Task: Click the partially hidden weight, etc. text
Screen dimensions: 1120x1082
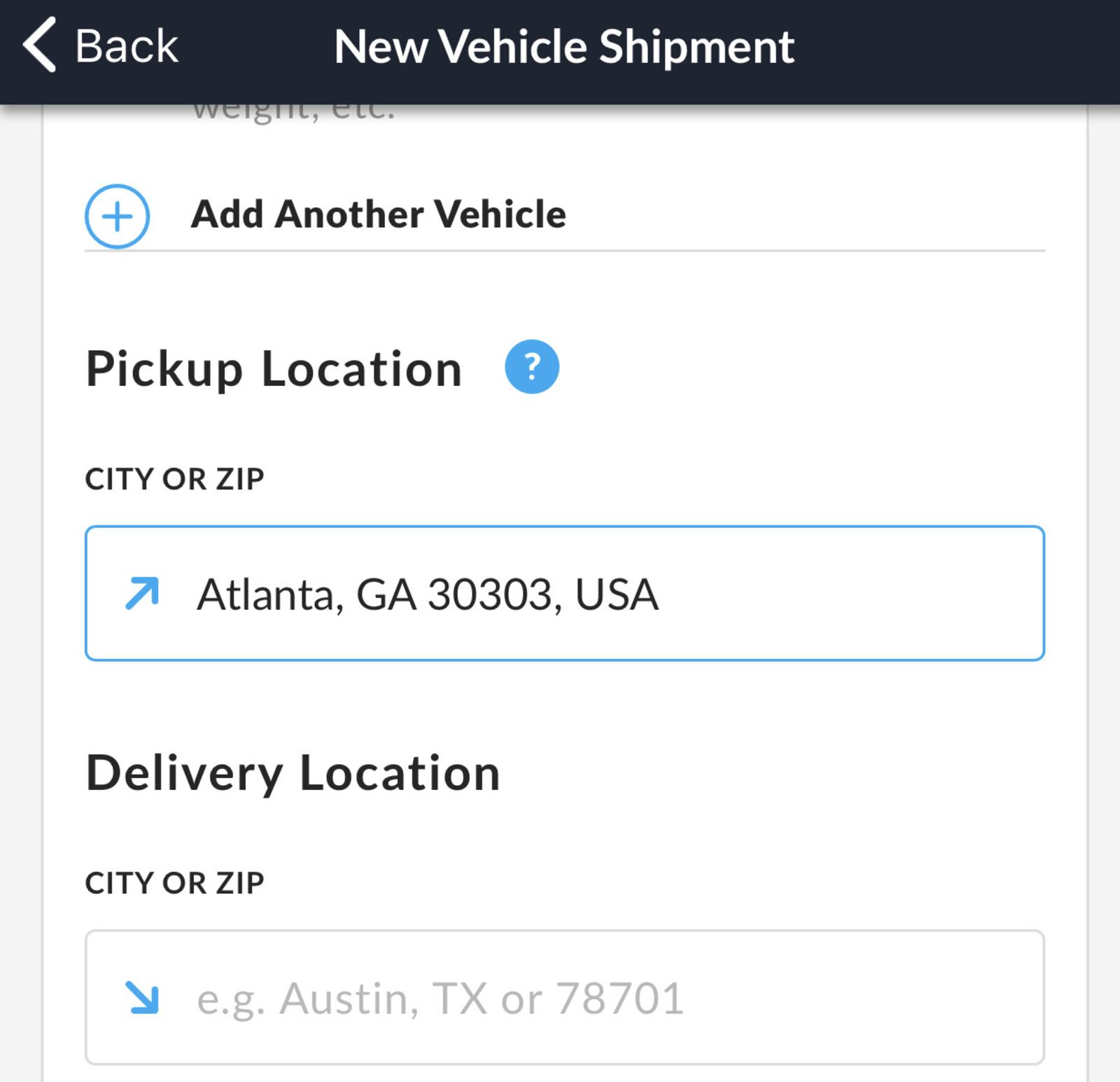Action: coord(294,113)
